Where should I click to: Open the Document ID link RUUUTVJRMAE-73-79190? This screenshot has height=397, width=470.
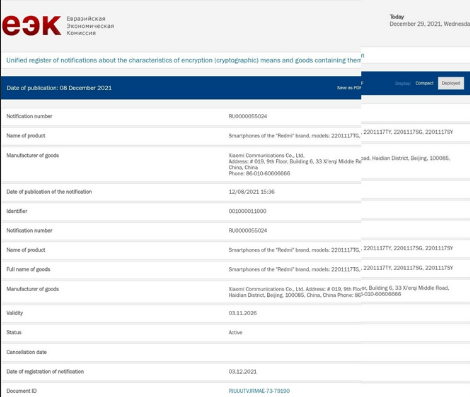pos(259,391)
